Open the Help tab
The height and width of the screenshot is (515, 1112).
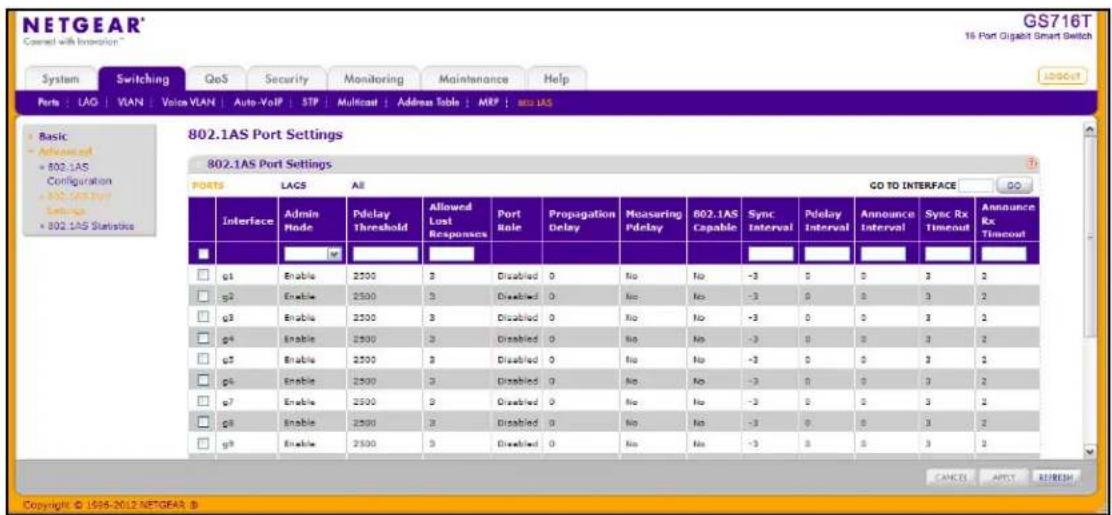[x=557, y=80]
